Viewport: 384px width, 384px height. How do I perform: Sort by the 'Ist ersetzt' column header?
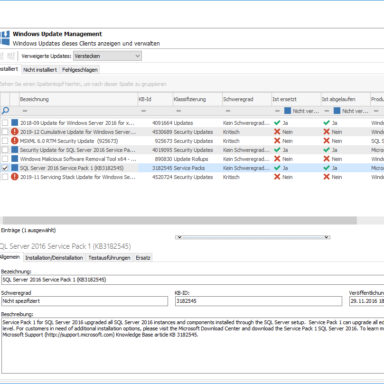(296, 99)
